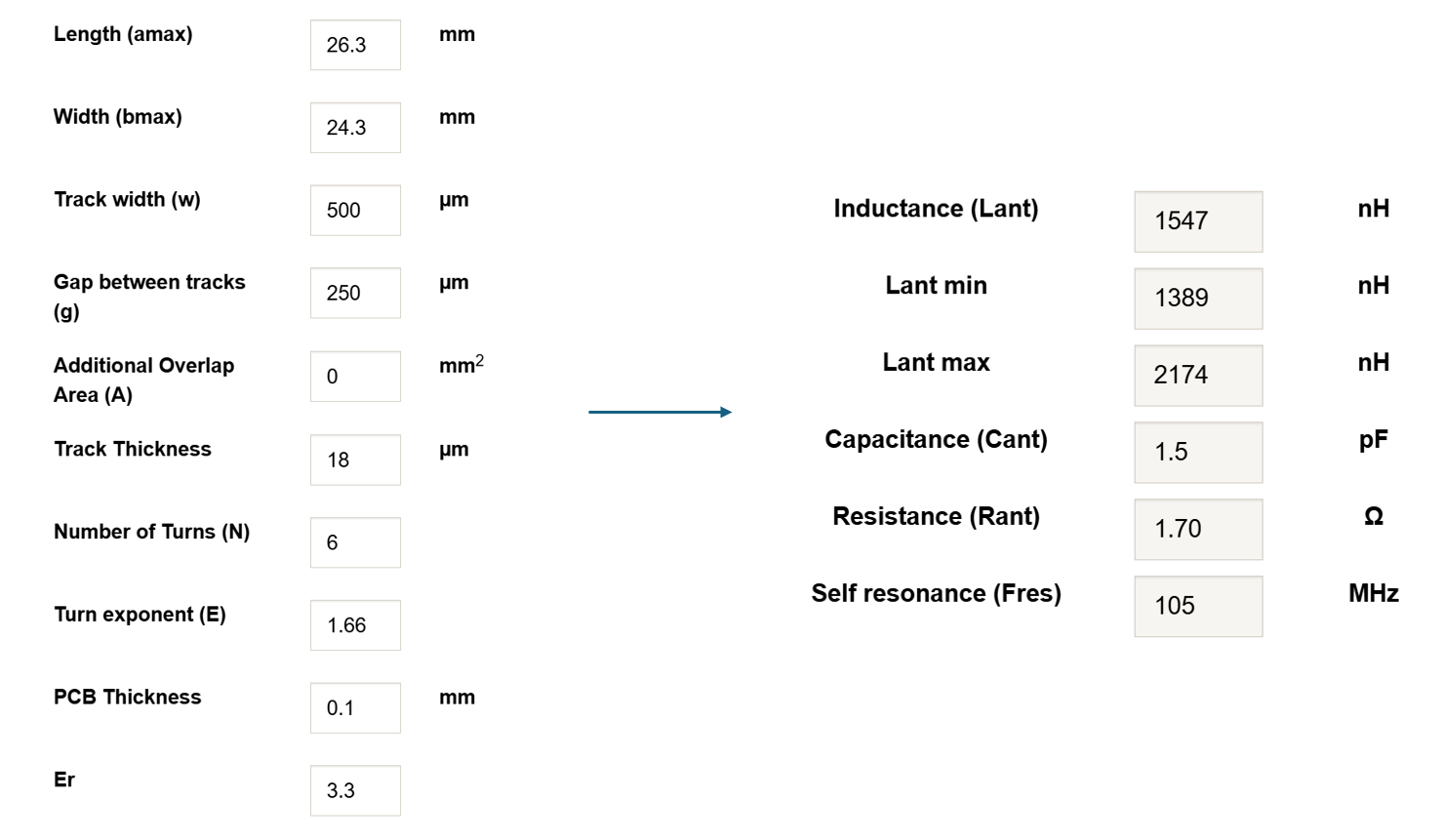The width and height of the screenshot is (1442, 840).
Task: Select the Additional Overlap Area input
Action: (355, 376)
